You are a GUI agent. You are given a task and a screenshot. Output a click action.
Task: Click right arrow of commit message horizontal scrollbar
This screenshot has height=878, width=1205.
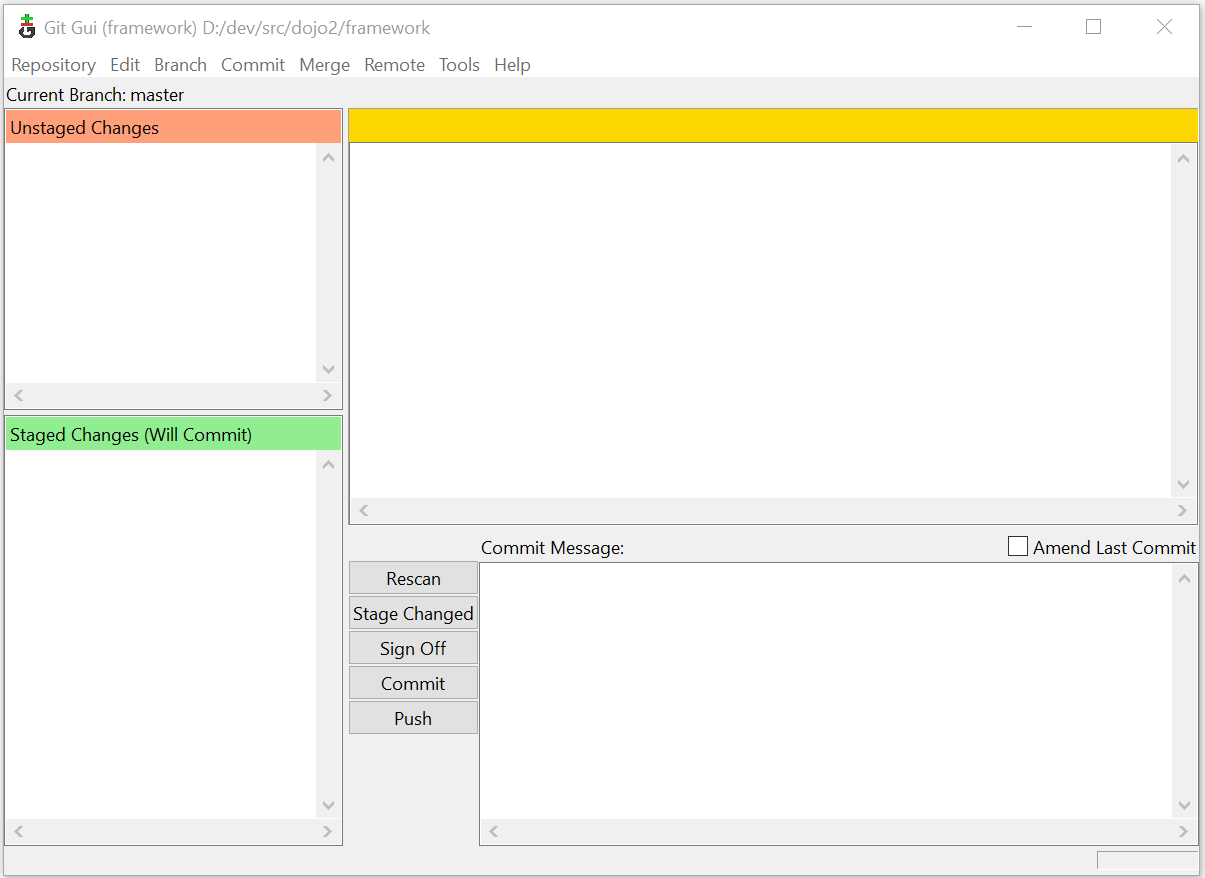(x=1184, y=831)
